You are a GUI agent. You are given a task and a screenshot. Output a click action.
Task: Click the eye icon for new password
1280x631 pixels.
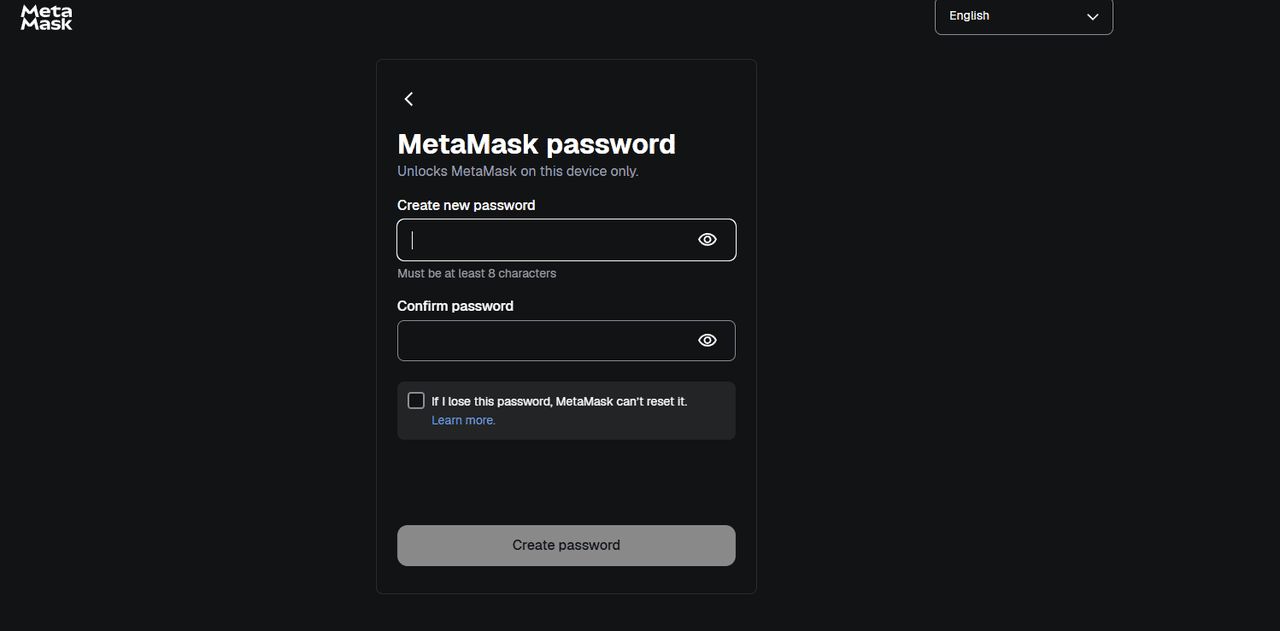coord(708,239)
